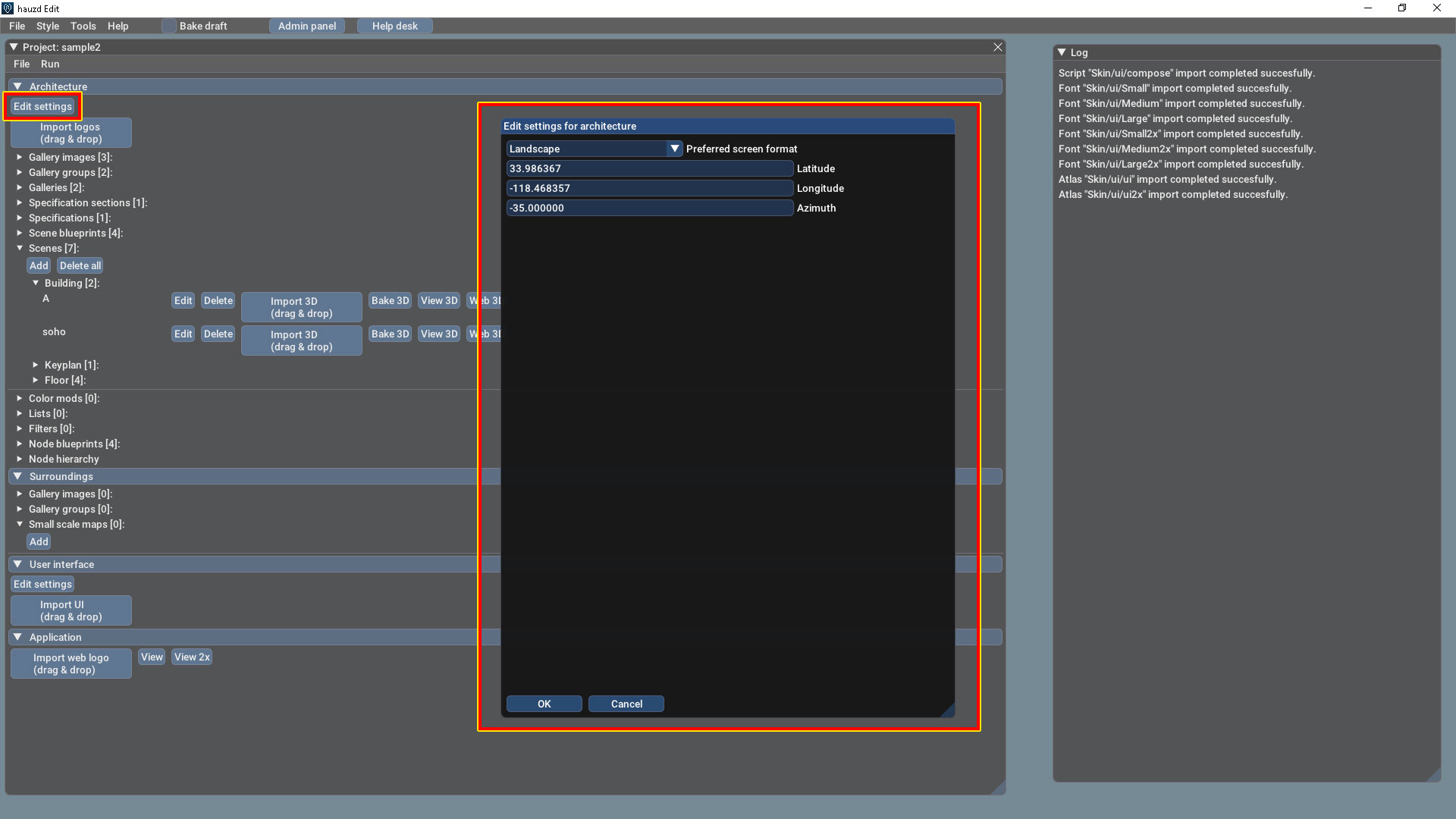The width and height of the screenshot is (1456, 819).
Task: Expand the Keyplan [1] node
Action: [36, 365]
